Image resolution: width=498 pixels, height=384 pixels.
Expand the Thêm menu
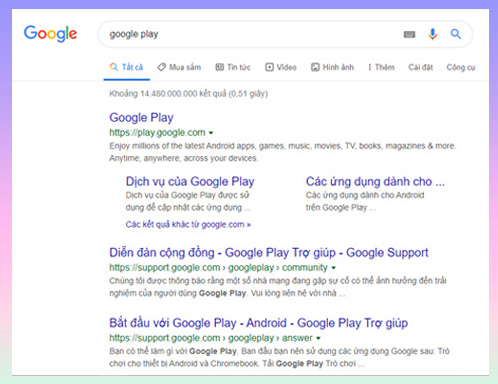381,67
